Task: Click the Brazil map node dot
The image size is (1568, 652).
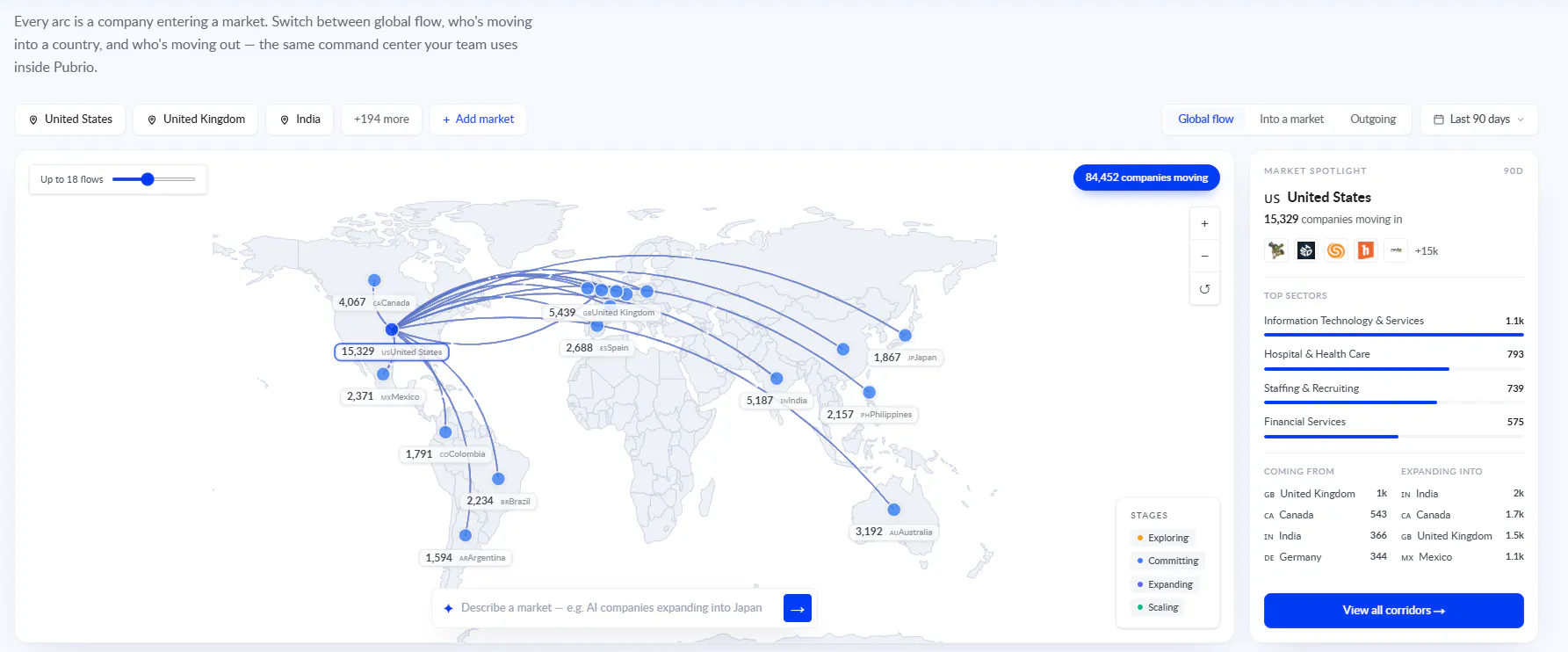Action: point(498,479)
